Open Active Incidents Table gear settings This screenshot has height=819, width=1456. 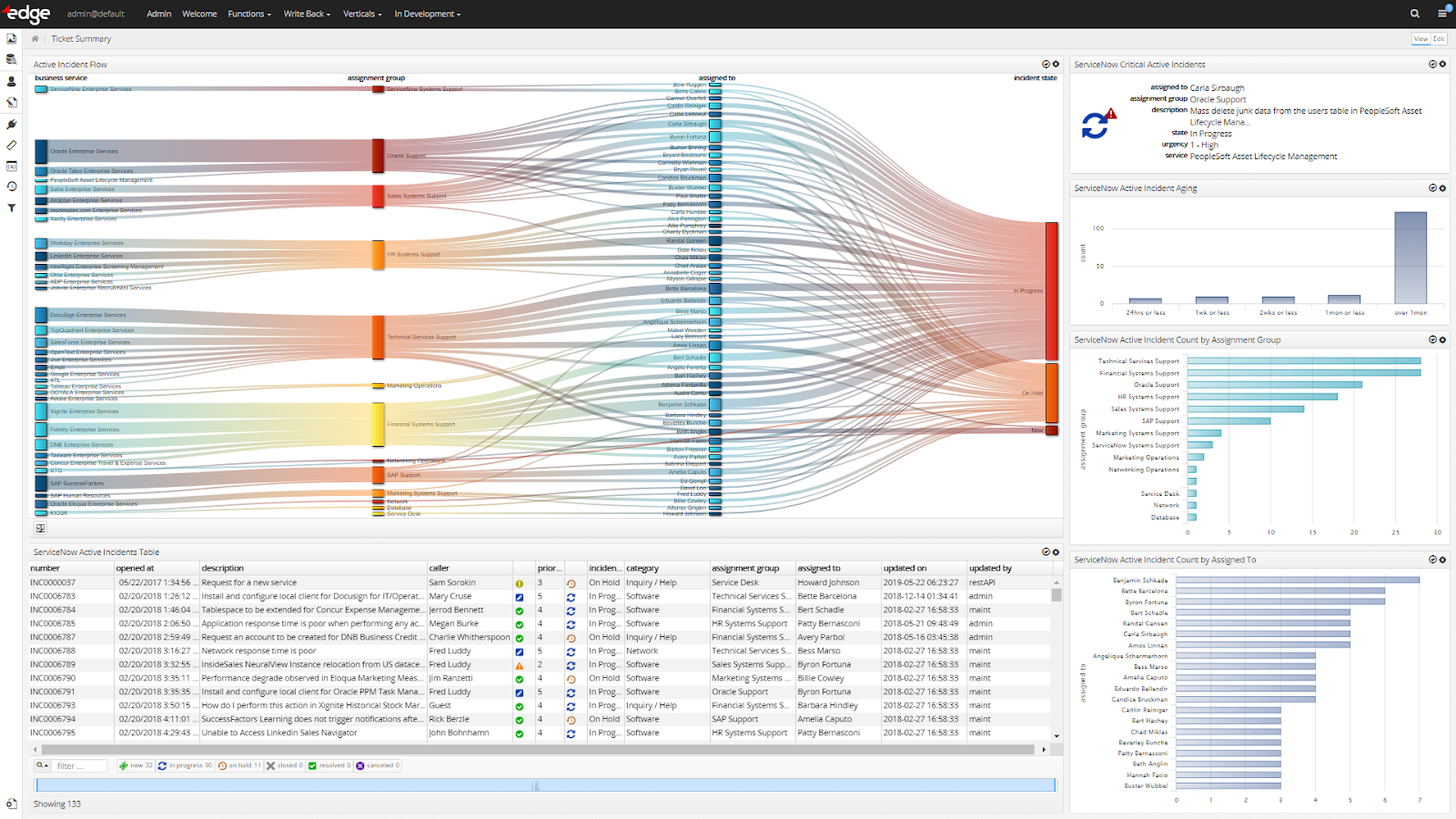(x=1056, y=552)
